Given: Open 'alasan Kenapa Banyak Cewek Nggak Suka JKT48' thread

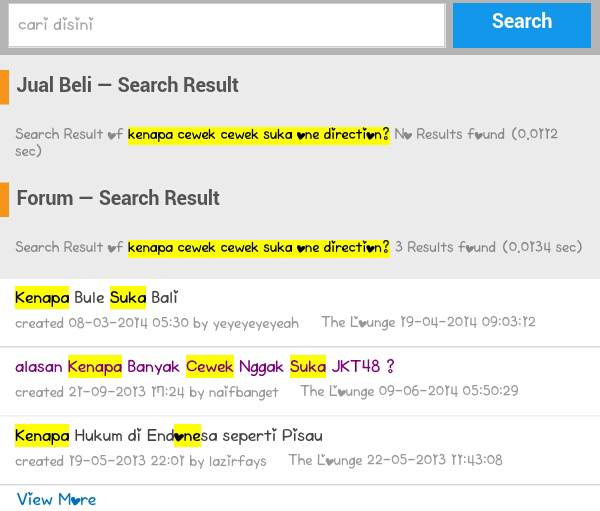Looking at the screenshot, I should tap(205, 366).
